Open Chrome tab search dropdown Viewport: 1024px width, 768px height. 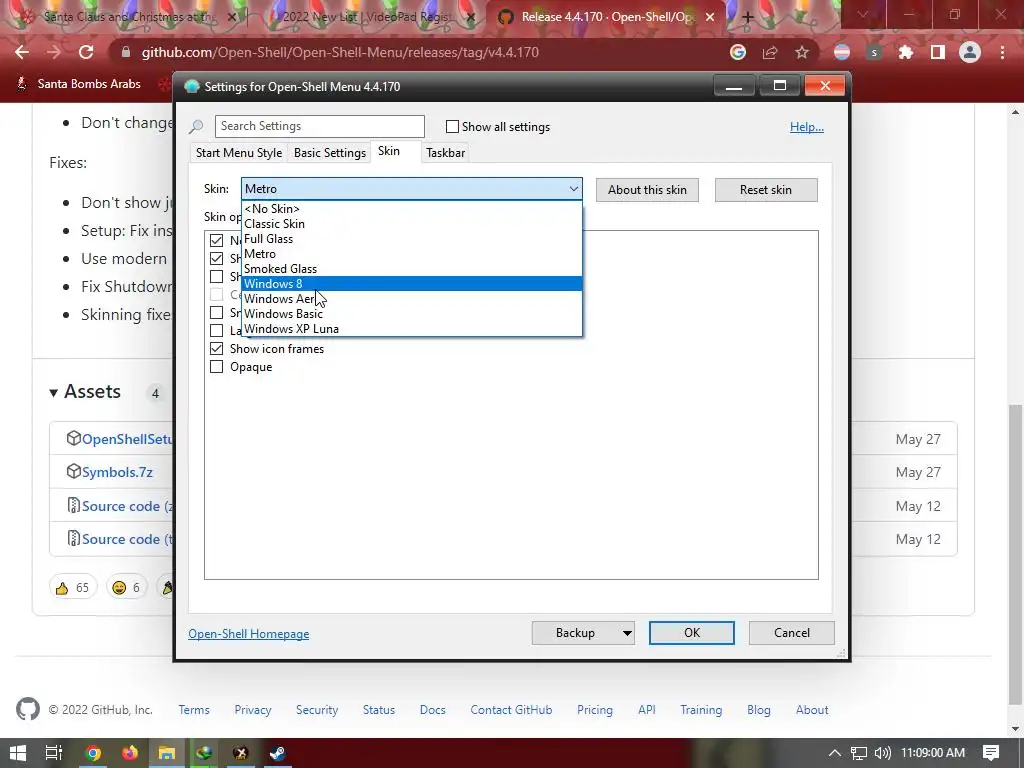(862, 14)
